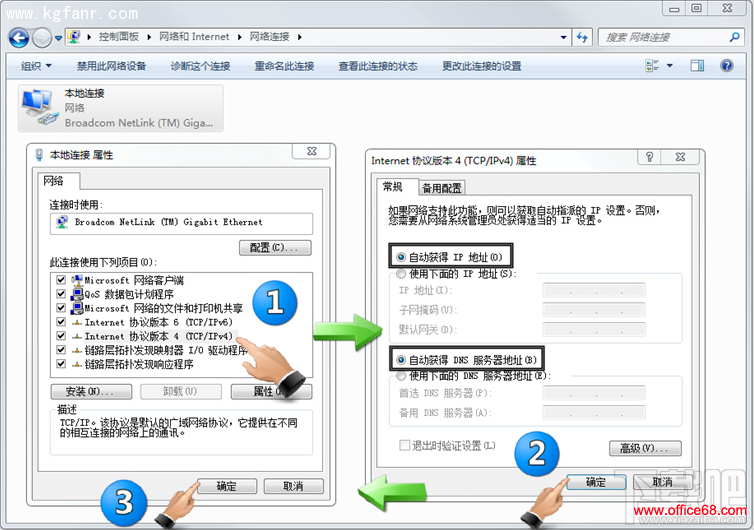
Task: Select 使用下面的 DNS 服务器地址 radio button
Action: pos(401,376)
